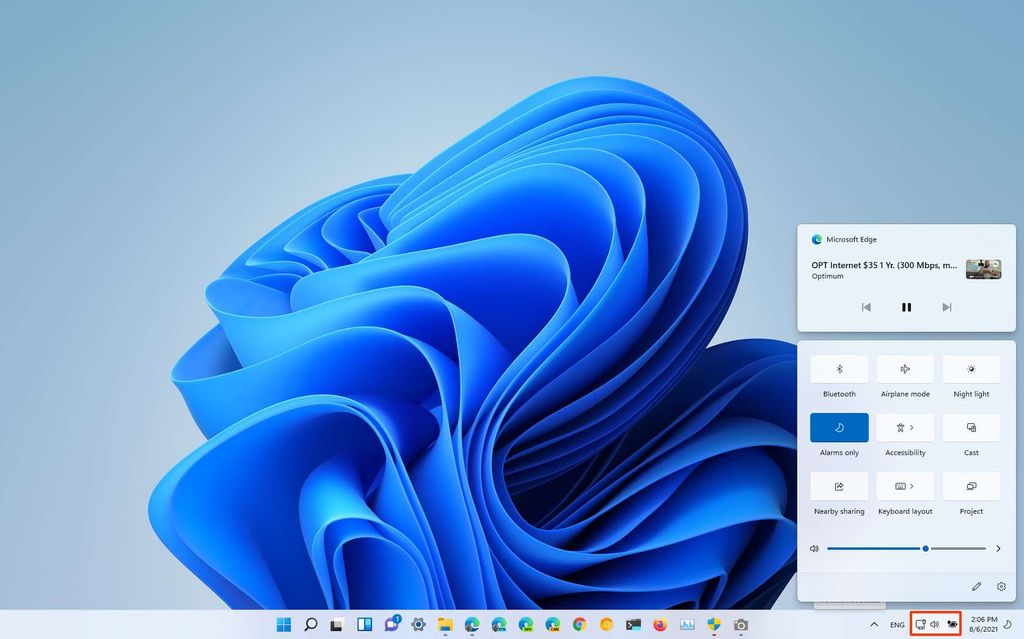This screenshot has width=1024, height=639.
Task: Open the ENG language switcher
Action: click(x=897, y=623)
